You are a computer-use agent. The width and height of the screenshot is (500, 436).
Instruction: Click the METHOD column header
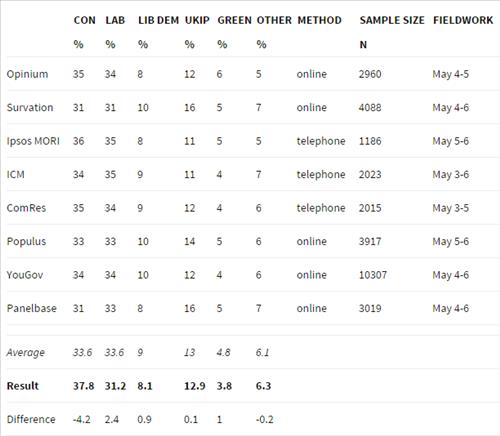click(319, 20)
